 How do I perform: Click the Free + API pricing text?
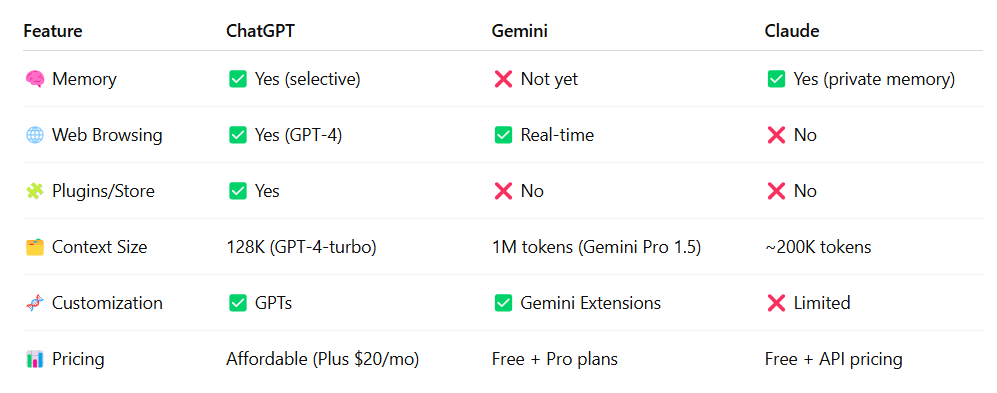834,359
